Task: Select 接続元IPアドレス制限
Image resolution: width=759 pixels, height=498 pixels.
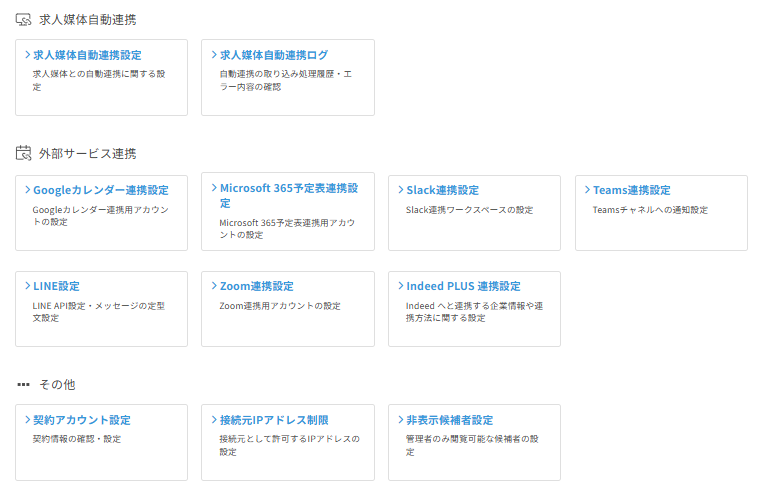Action: [x=273, y=420]
